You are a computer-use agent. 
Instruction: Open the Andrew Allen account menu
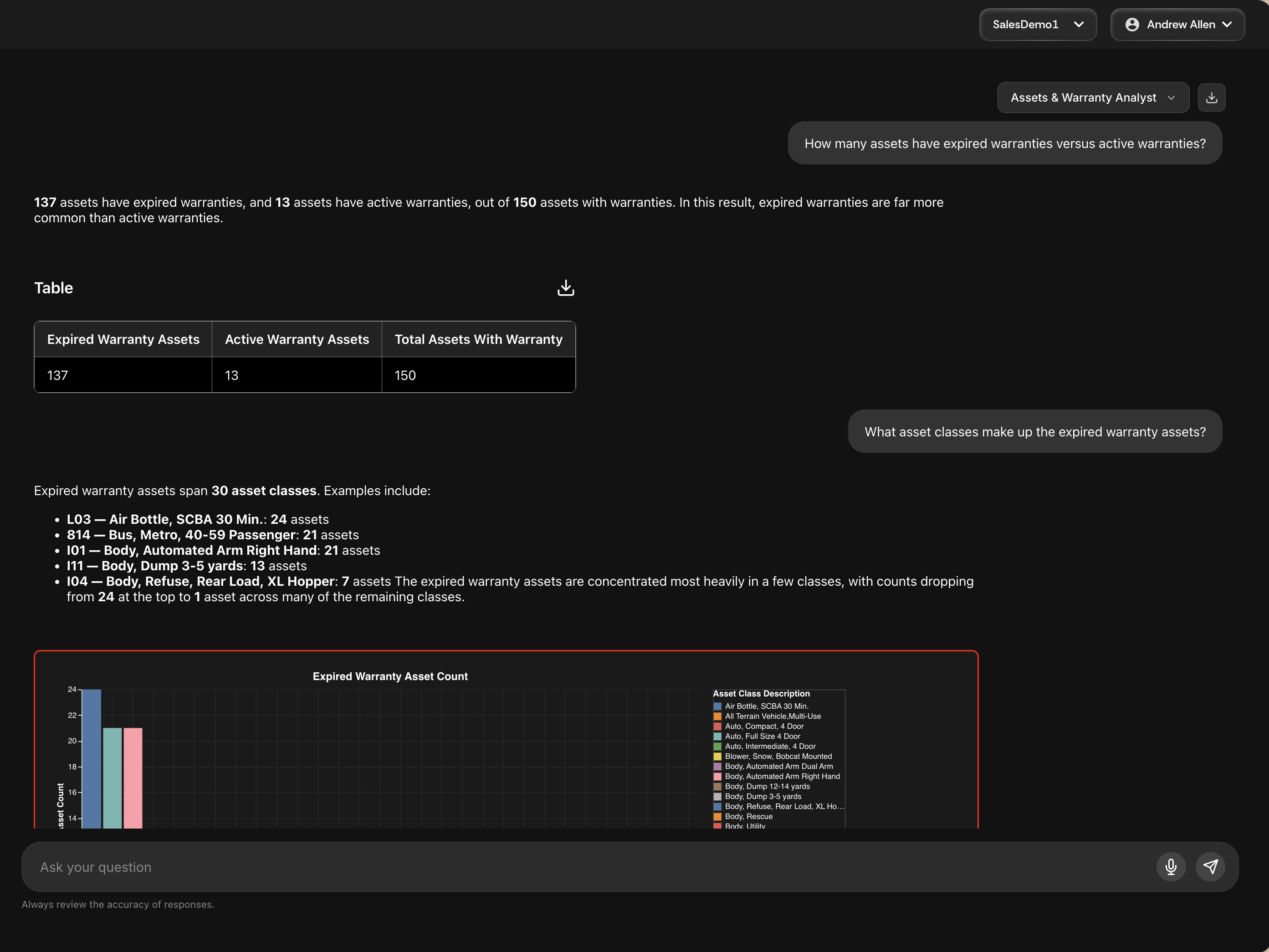1177,24
